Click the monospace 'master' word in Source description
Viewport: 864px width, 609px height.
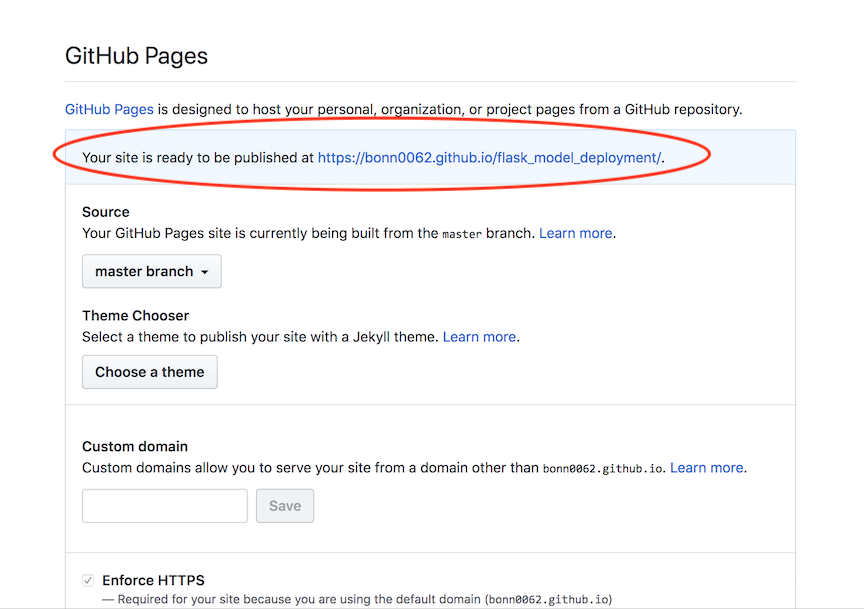(462, 233)
